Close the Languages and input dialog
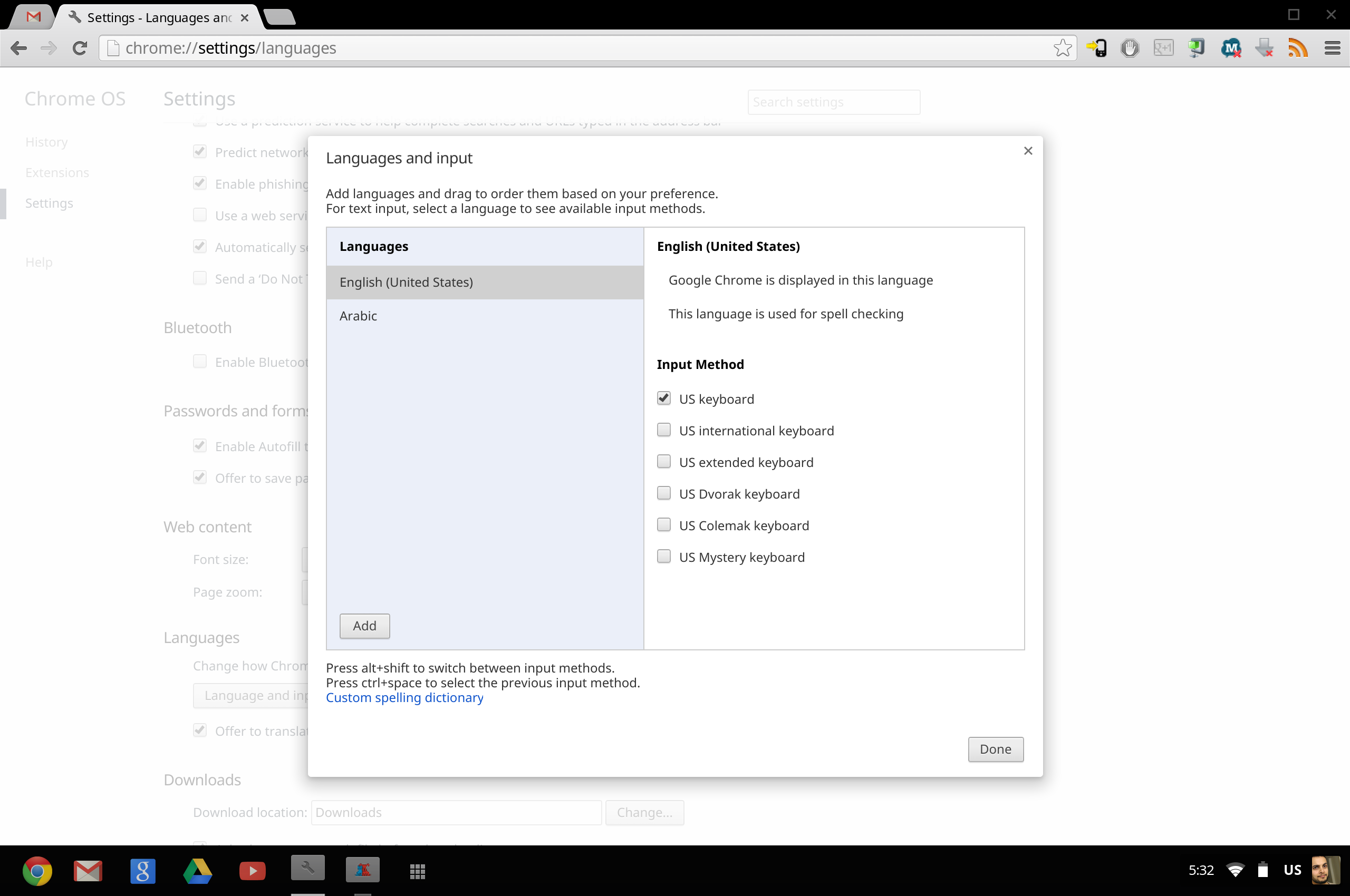The image size is (1350, 896). (1028, 151)
